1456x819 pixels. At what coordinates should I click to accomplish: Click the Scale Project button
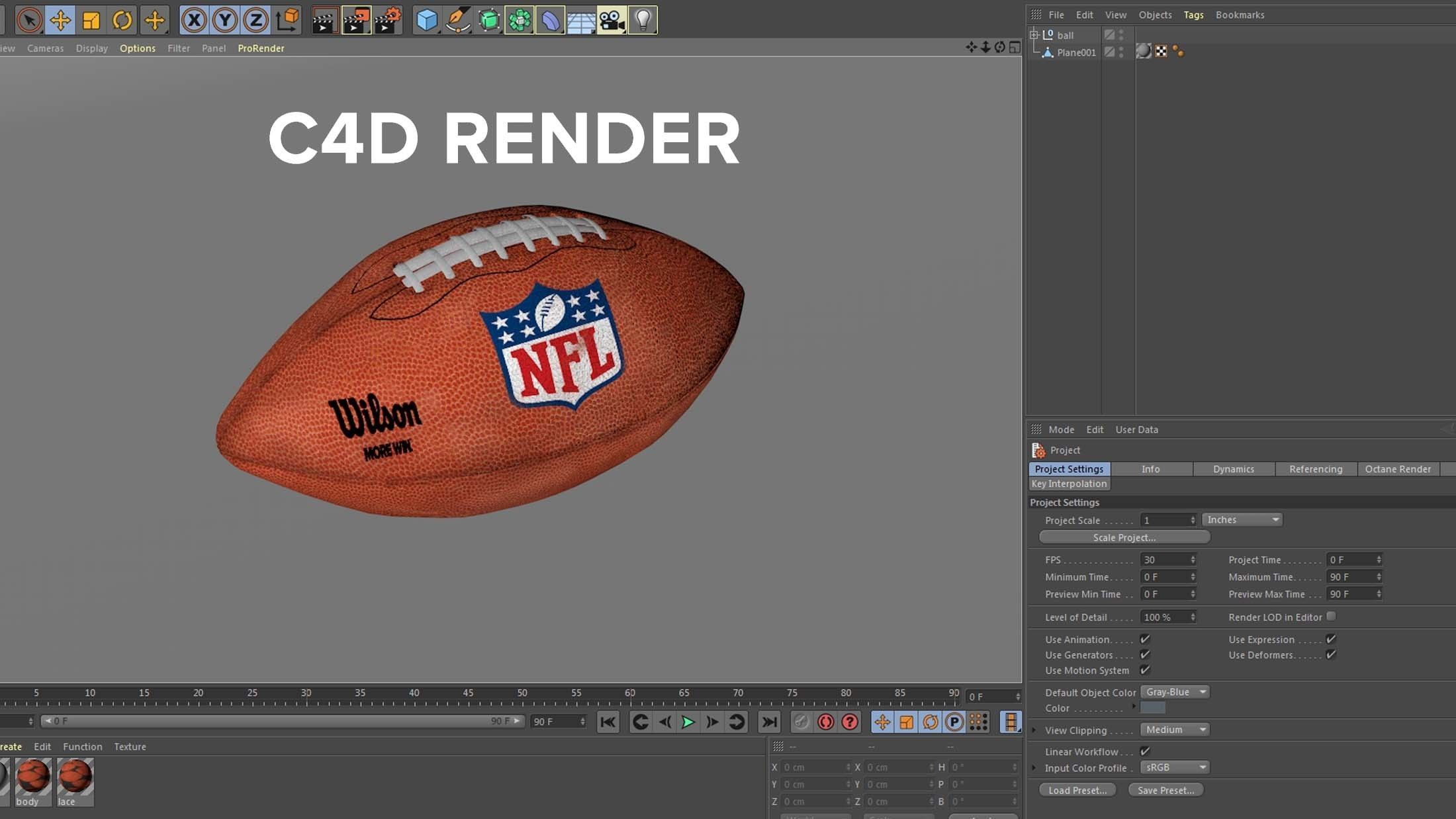(x=1124, y=537)
